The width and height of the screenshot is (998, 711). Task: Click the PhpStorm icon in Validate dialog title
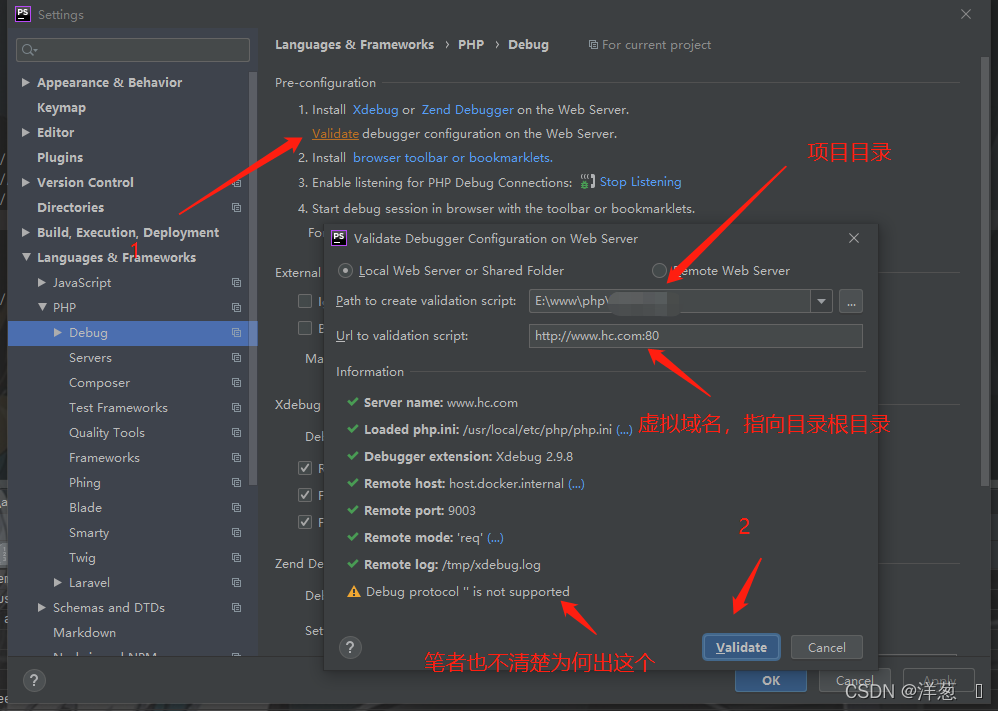click(x=339, y=238)
